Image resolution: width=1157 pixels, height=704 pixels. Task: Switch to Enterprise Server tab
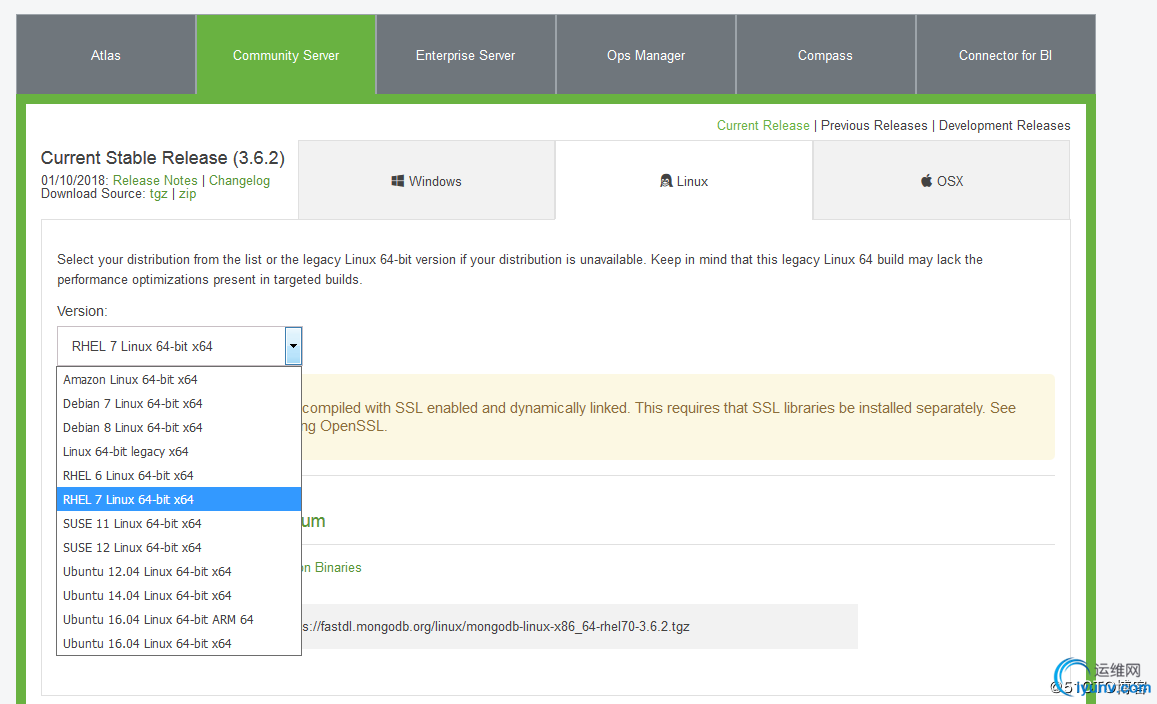click(466, 55)
